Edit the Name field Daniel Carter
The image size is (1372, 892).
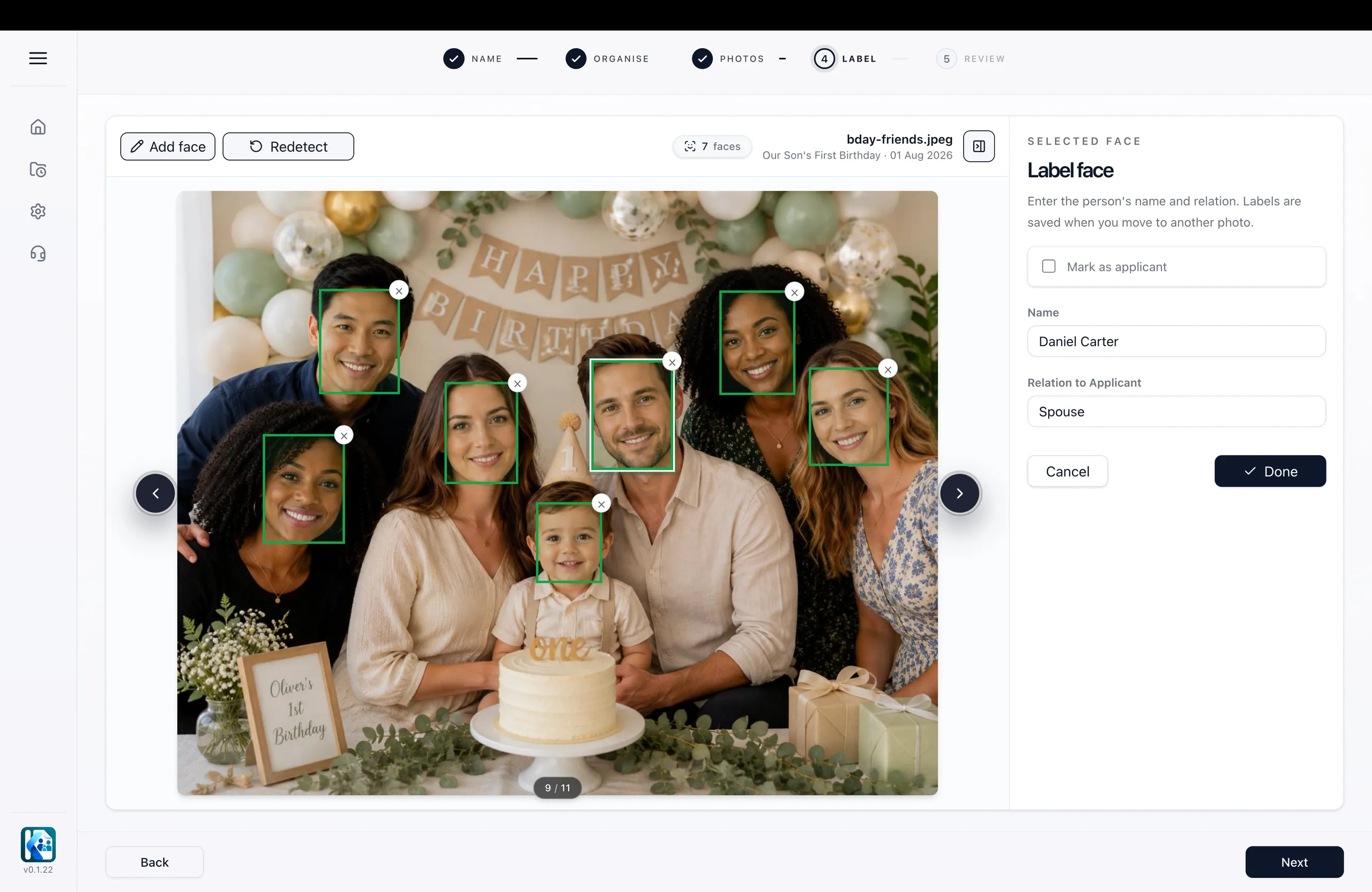click(x=1176, y=341)
